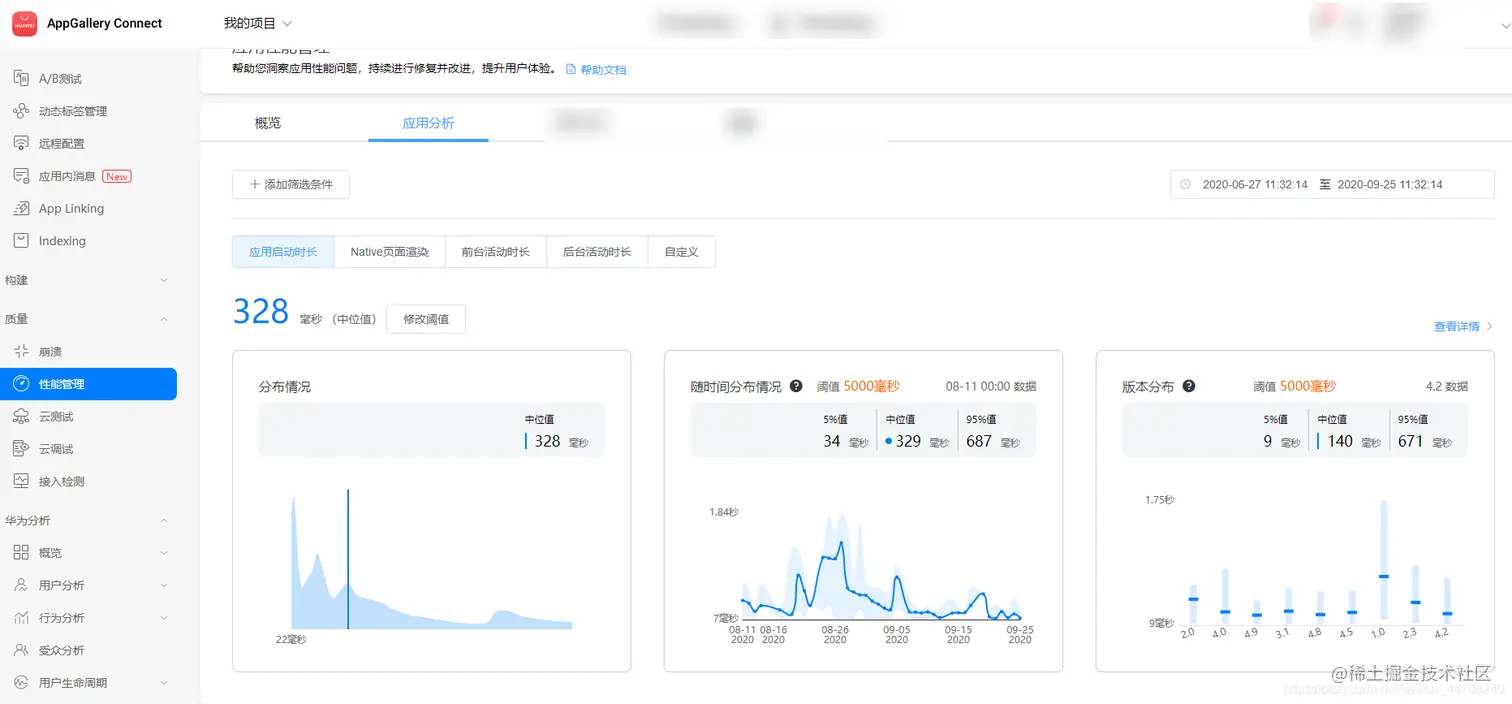Image resolution: width=1512 pixels, height=704 pixels.
Task: Open 应用内消息 using its sidebar icon
Action: [22, 175]
